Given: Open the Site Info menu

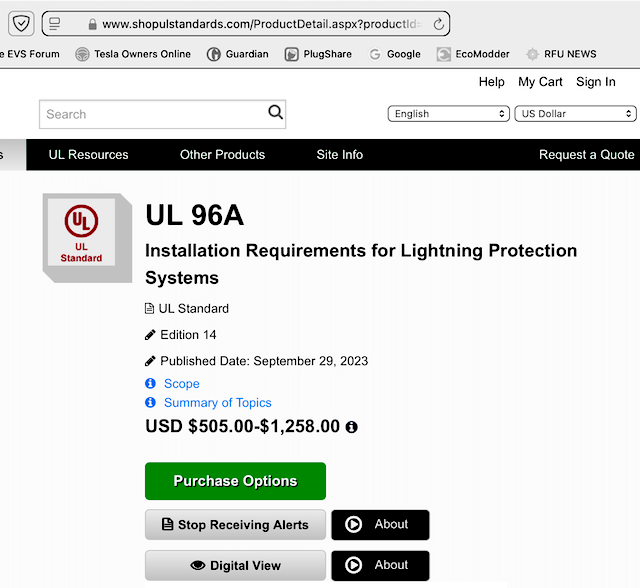Looking at the screenshot, I should click(340, 155).
